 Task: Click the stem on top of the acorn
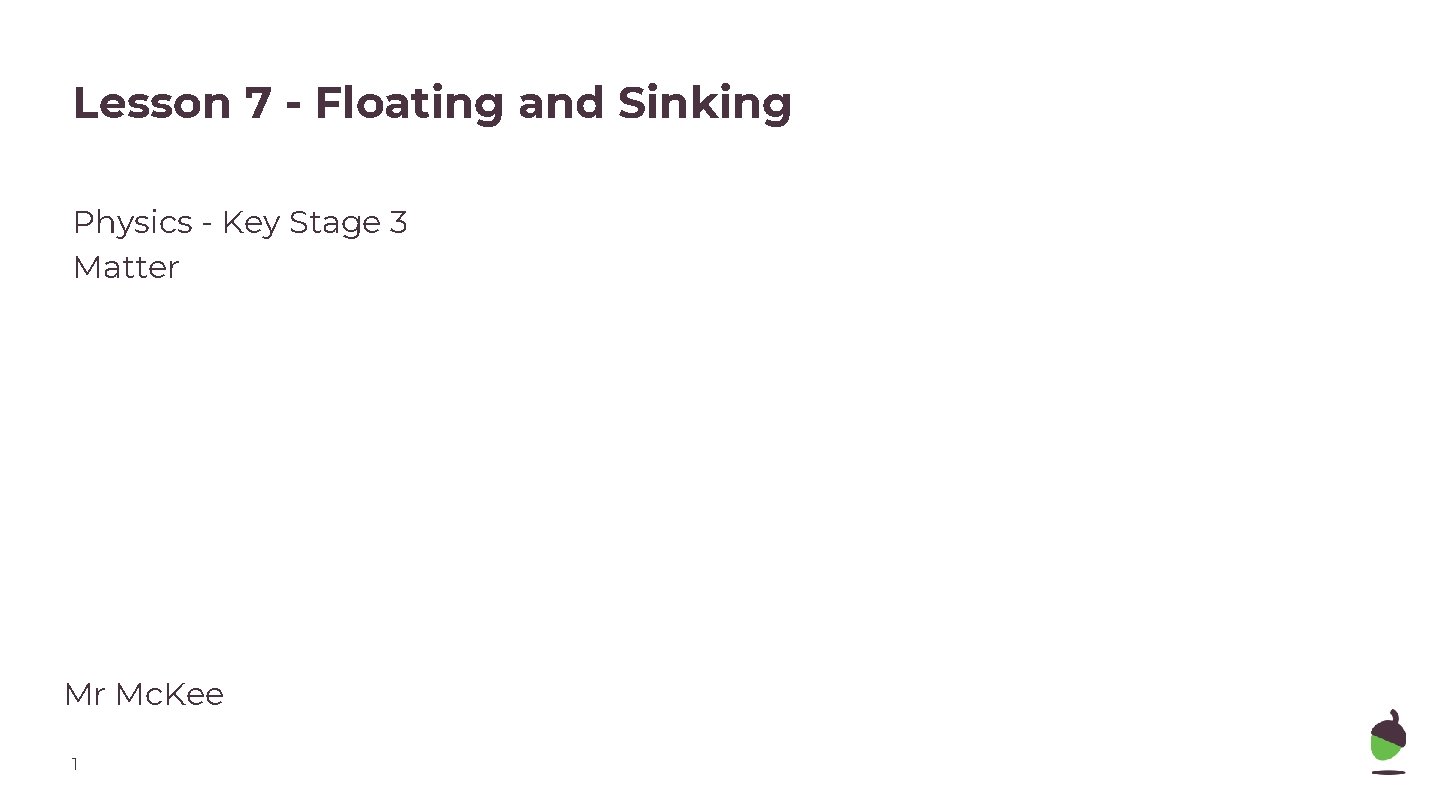click(x=1395, y=714)
